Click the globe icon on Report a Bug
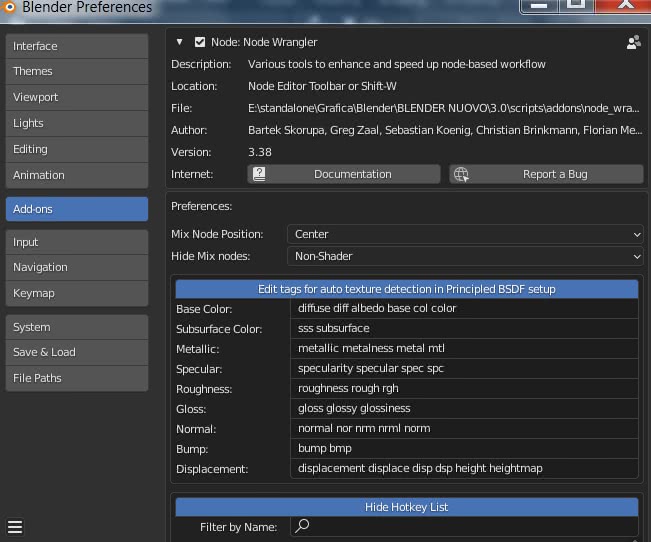 461,174
